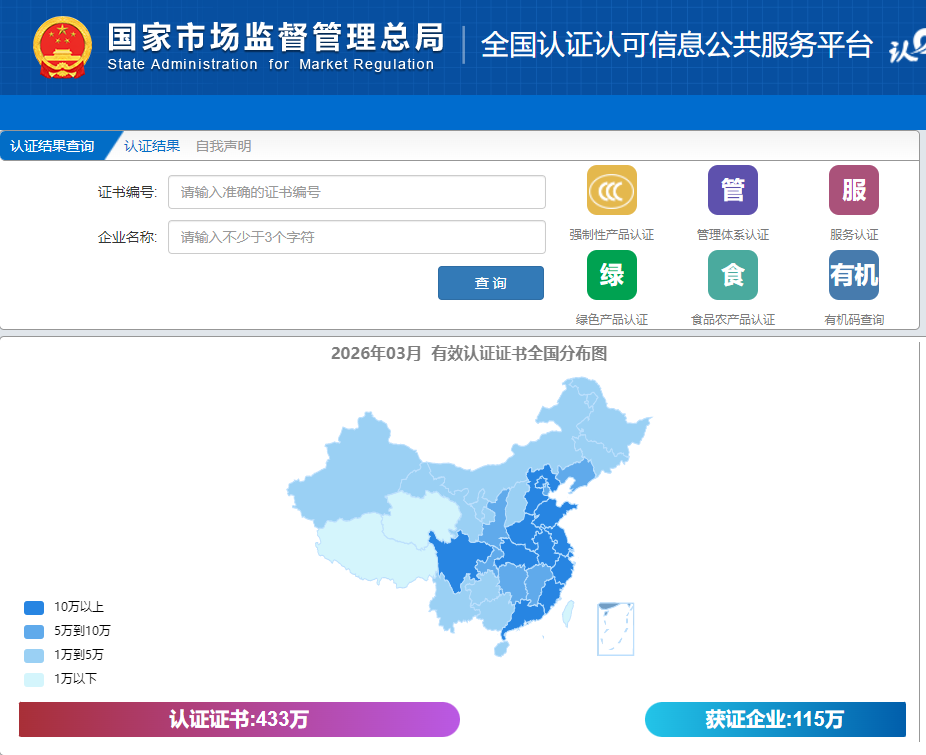
Task: Click the purple management system certification icon
Action: (732, 190)
